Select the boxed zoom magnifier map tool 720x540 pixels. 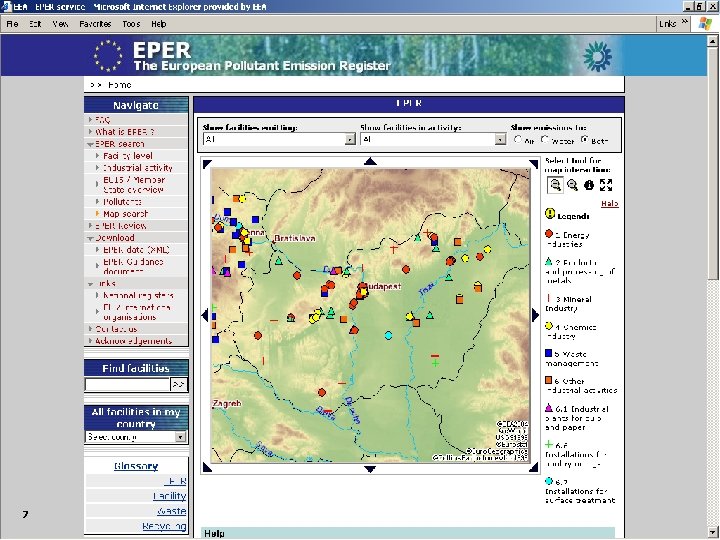556,185
